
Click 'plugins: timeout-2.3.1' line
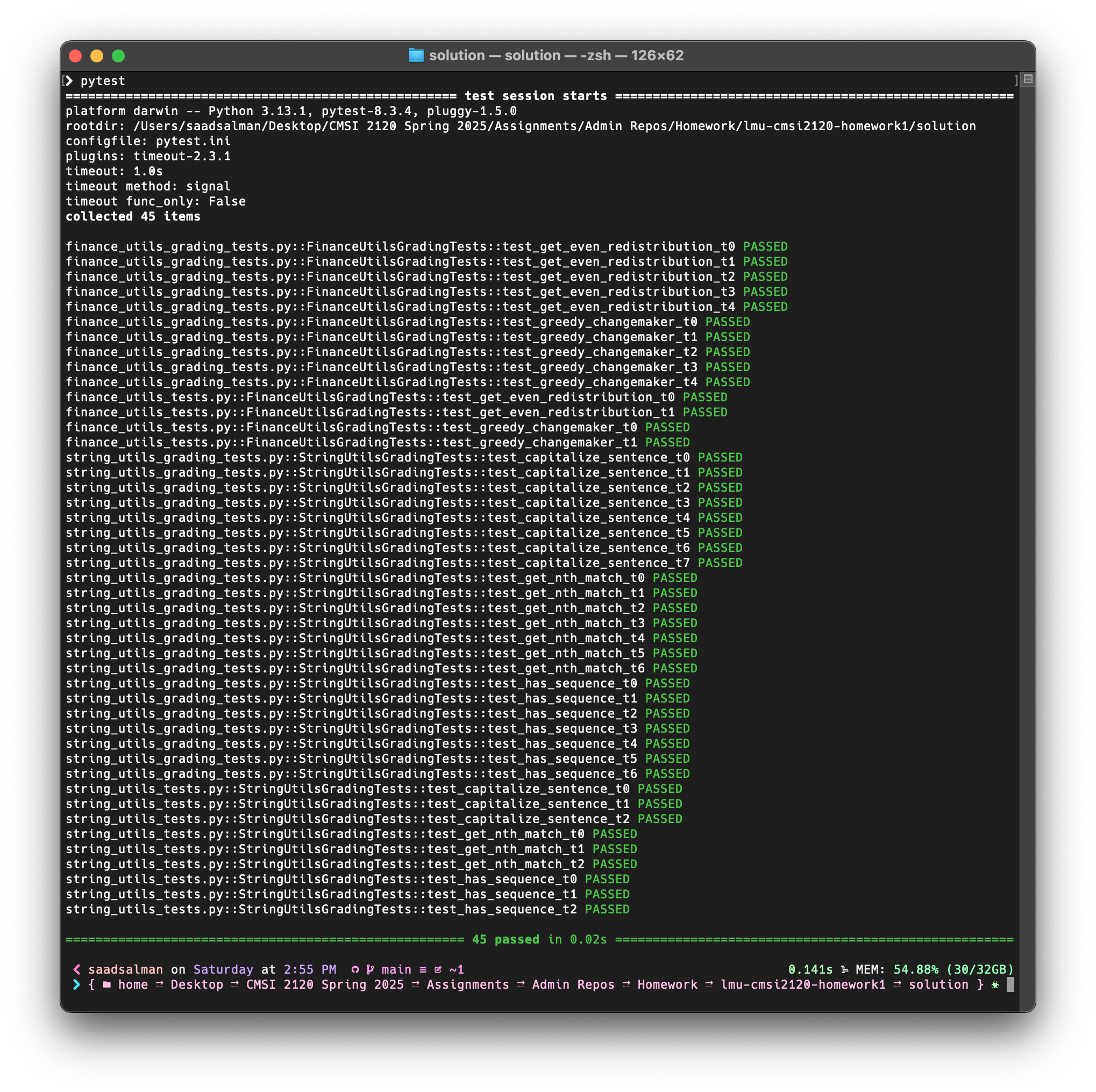(148, 156)
